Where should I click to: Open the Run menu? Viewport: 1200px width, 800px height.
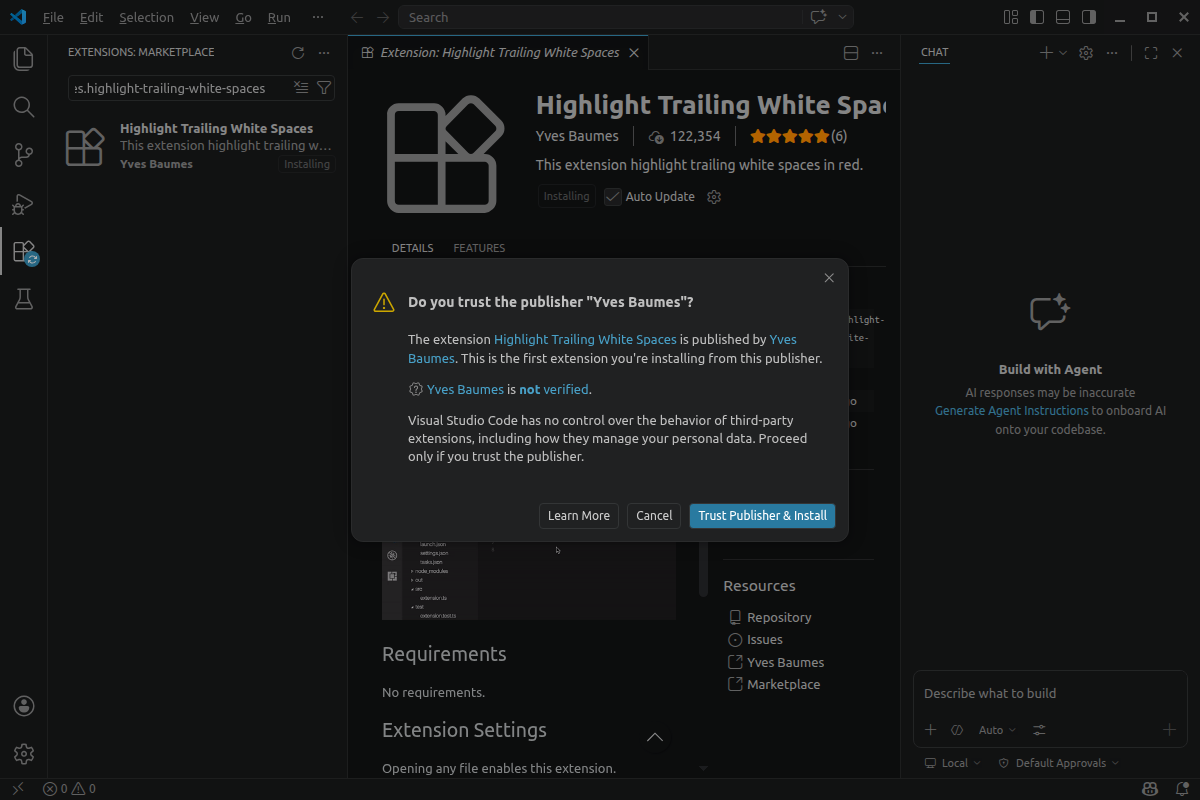coord(279,17)
